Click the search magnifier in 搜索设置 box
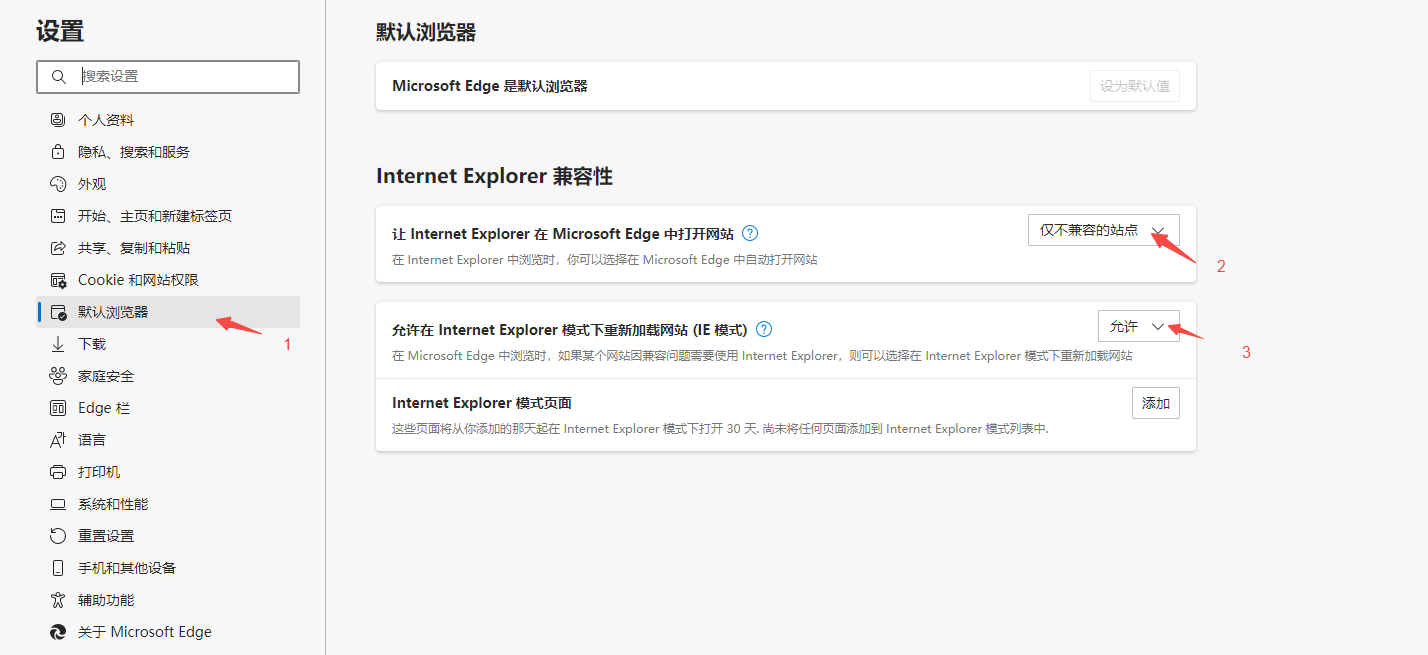The width and height of the screenshot is (1428, 655). [x=57, y=76]
